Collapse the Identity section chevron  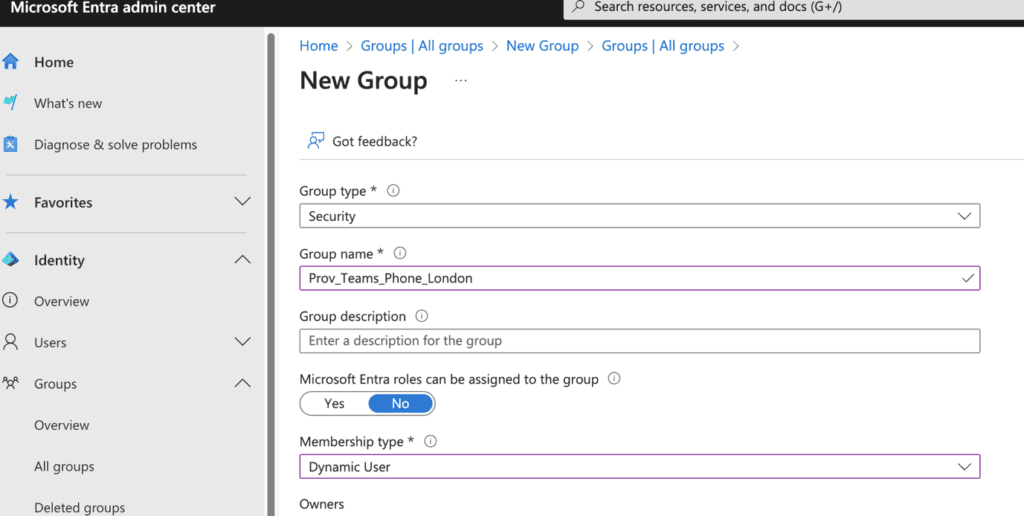pyautogui.click(x=242, y=259)
